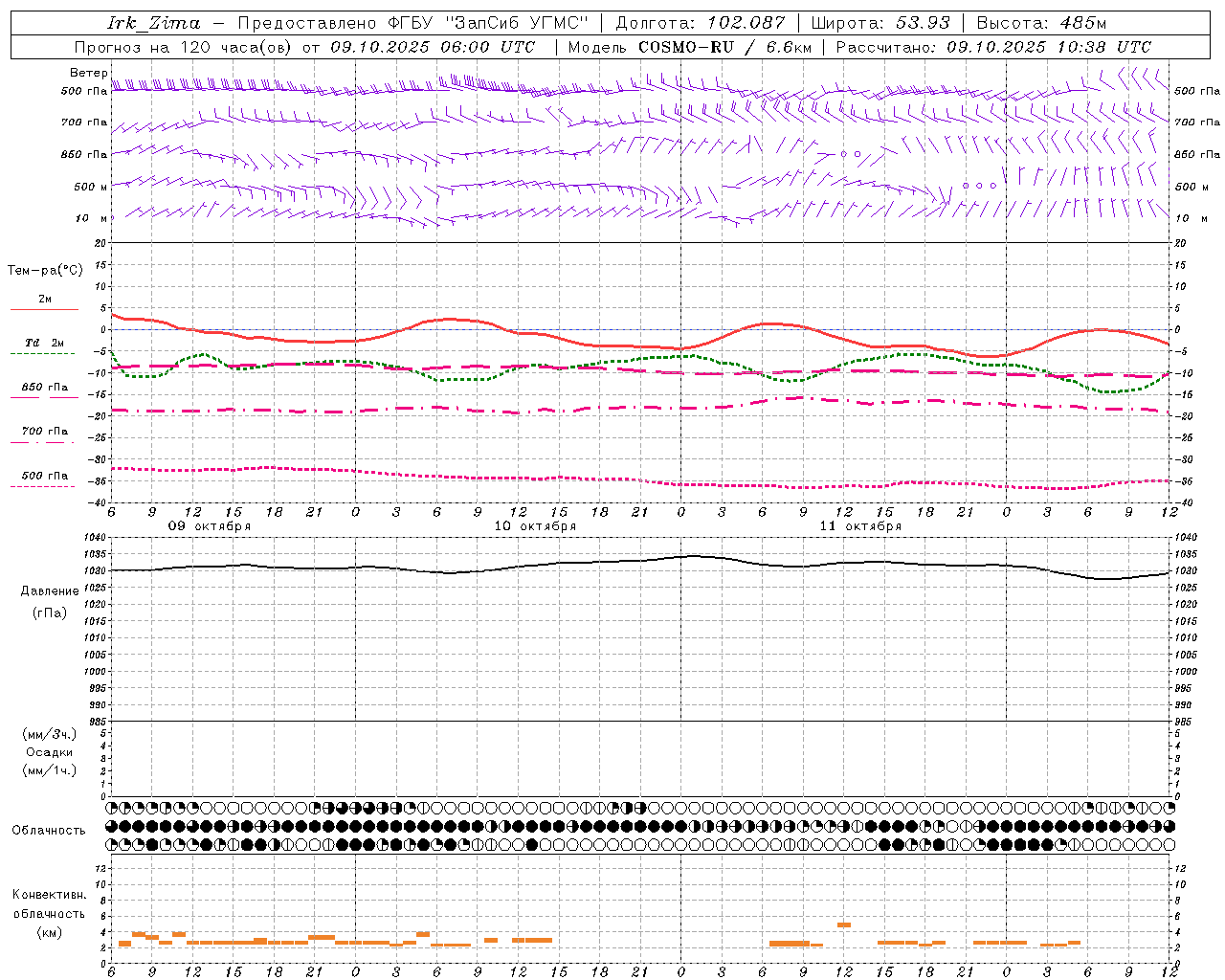Select the date label 10 октября
1225x980 pixels.
(x=535, y=526)
